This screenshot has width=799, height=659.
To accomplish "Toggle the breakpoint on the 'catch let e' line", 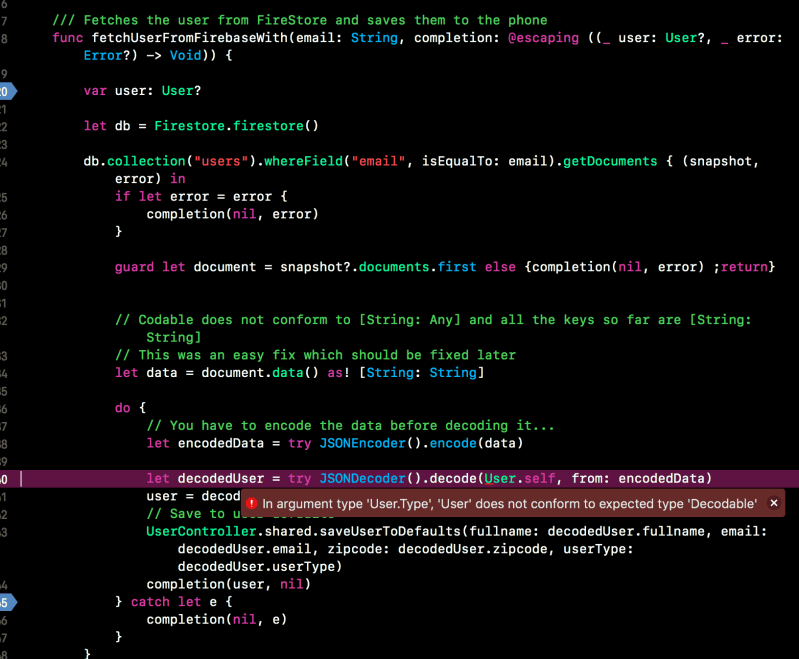I will pos(7,602).
